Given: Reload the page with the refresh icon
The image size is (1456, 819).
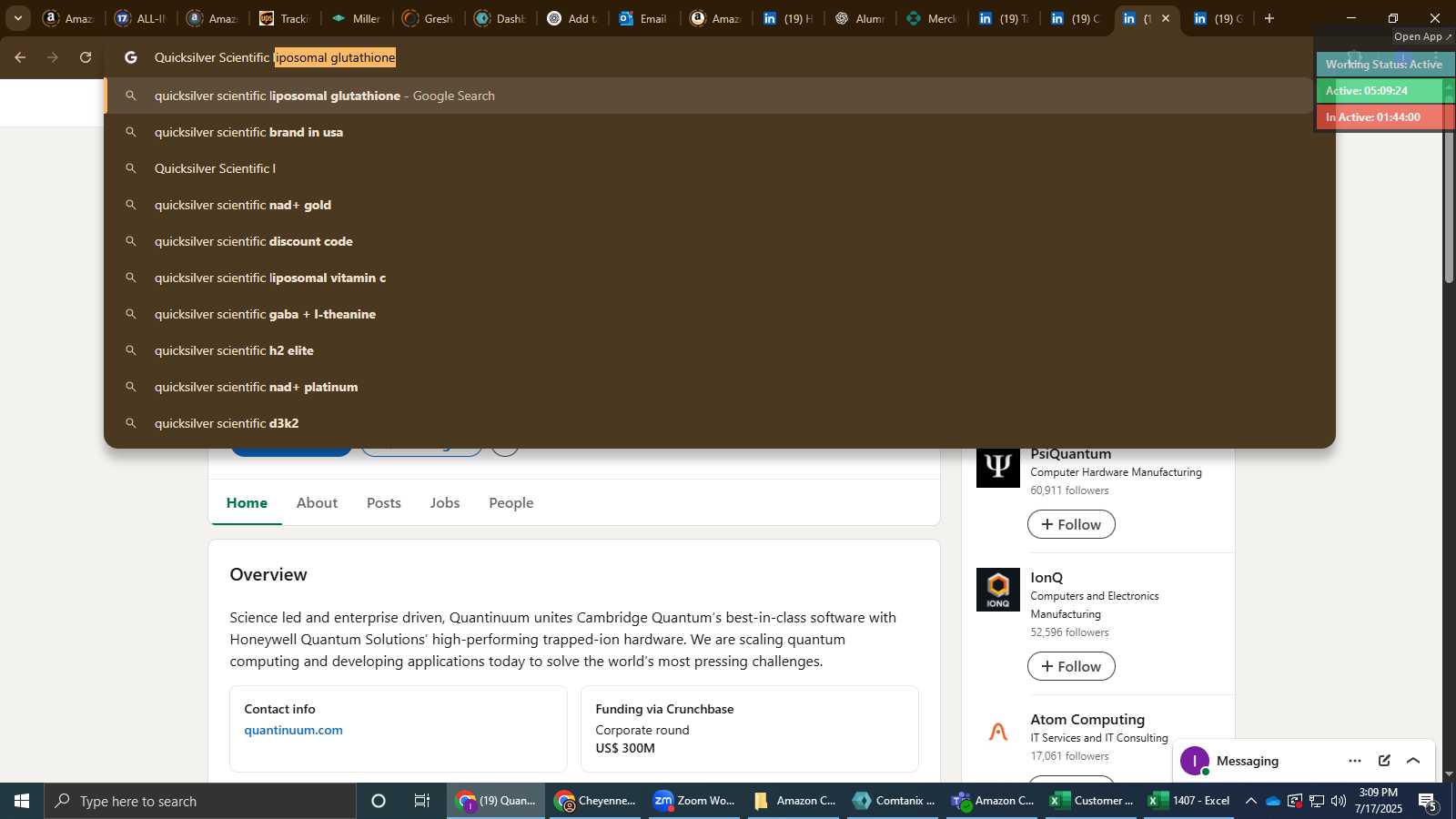Looking at the screenshot, I should point(86,57).
